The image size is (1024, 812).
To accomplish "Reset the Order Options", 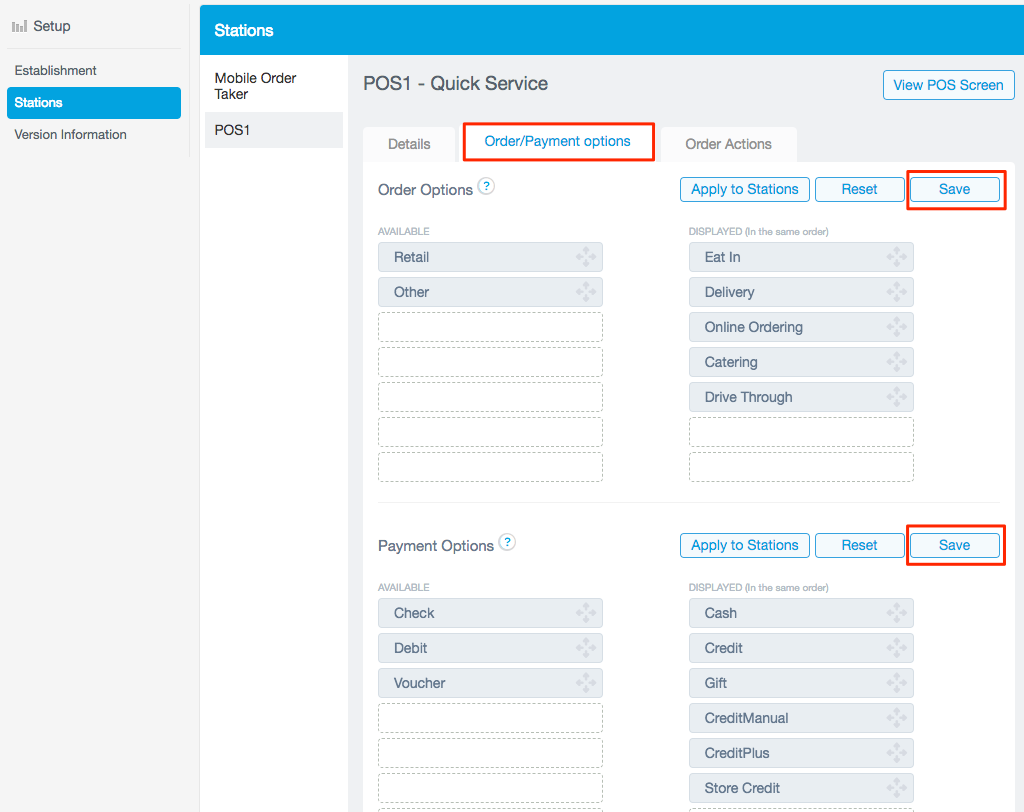I will [859, 189].
